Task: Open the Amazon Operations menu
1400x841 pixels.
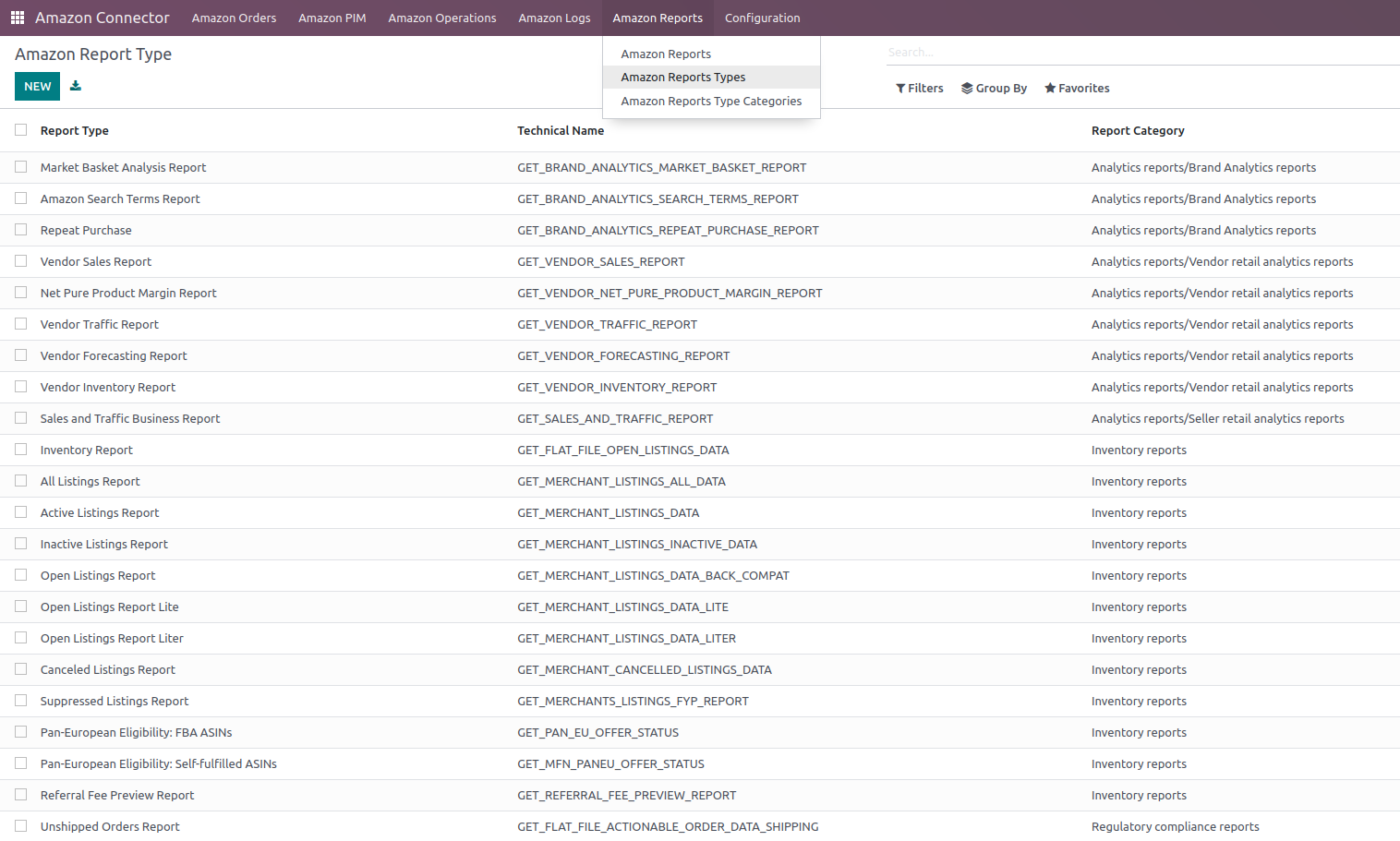Action: pyautogui.click(x=442, y=18)
